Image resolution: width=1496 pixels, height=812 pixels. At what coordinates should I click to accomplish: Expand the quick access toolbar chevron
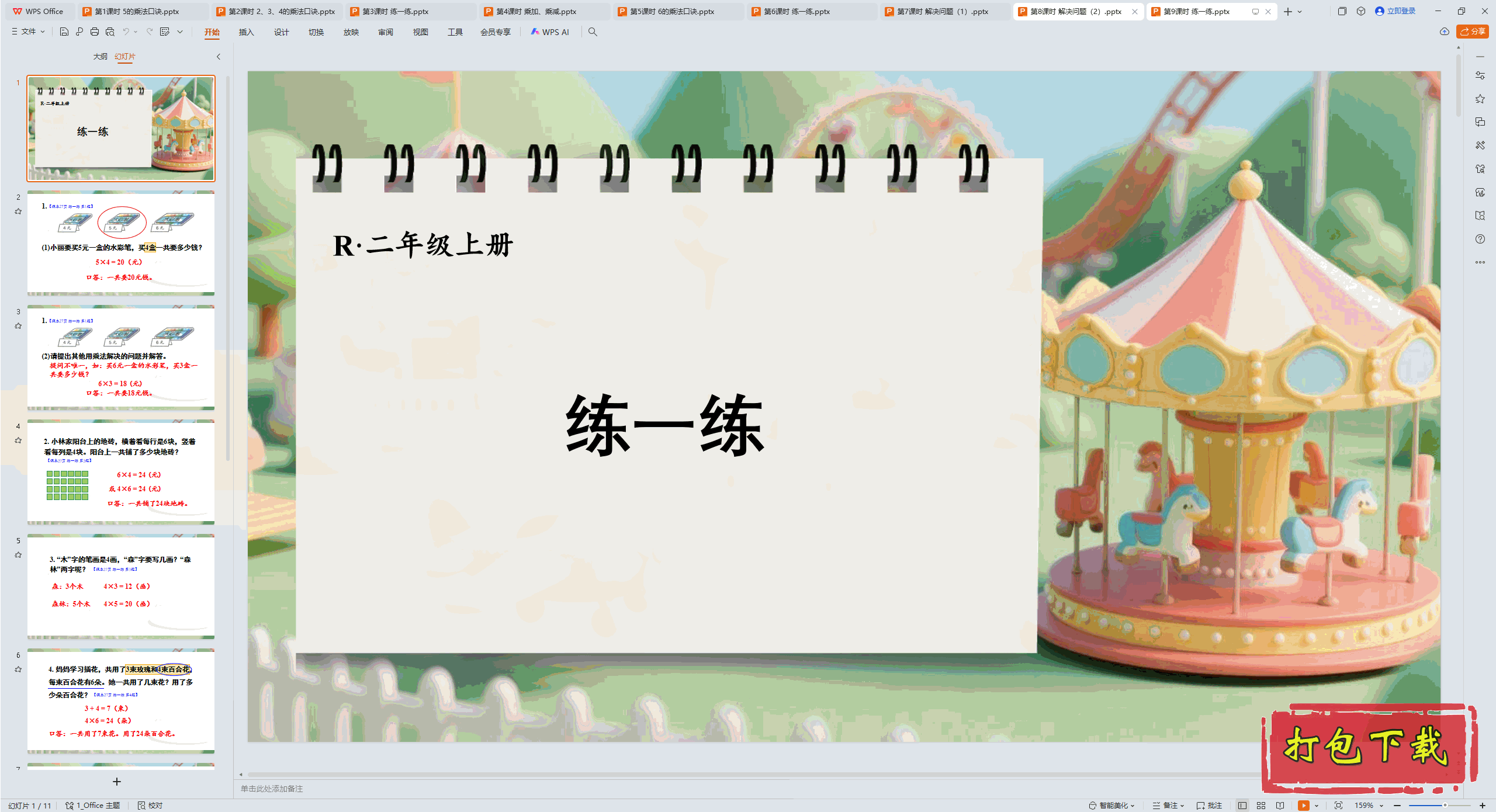180,32
